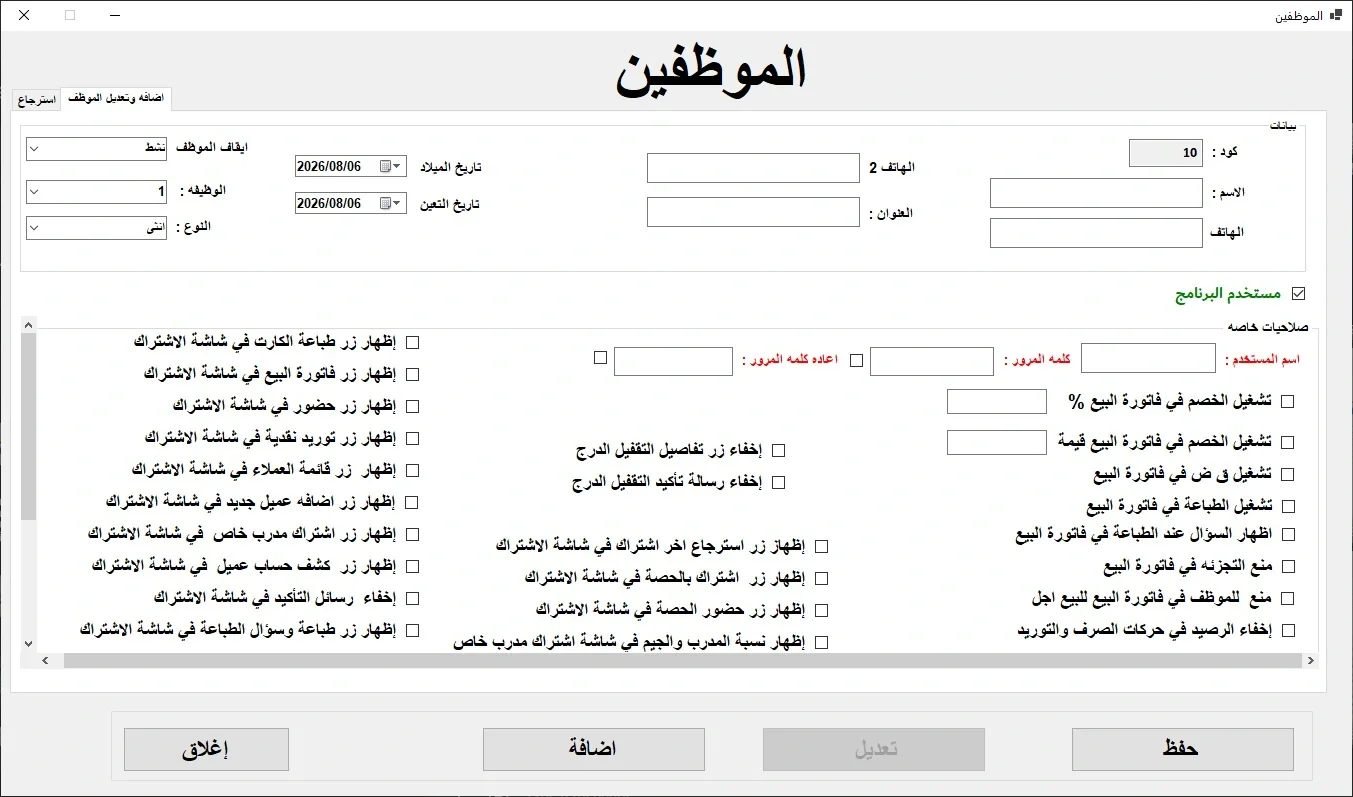Check إخفاء رسالة تأكيد التقفيل الدرج
The width and height of the screenshot is (1353, 797).
[778, 483]
